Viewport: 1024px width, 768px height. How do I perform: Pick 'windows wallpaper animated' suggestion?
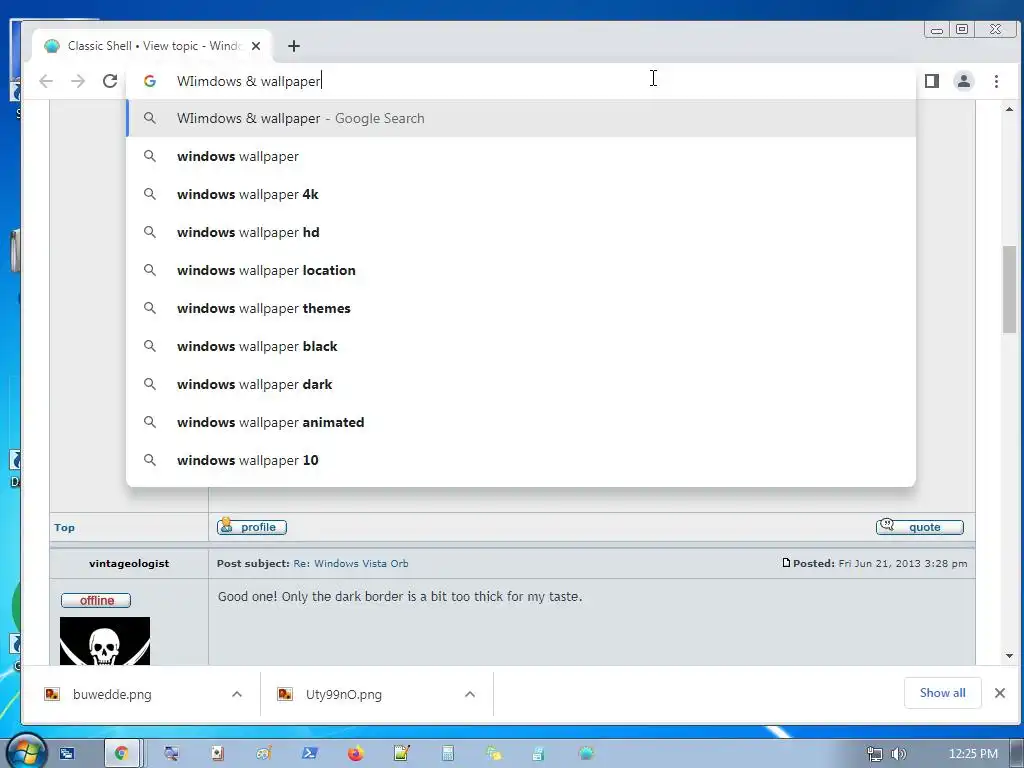[521, 422]
